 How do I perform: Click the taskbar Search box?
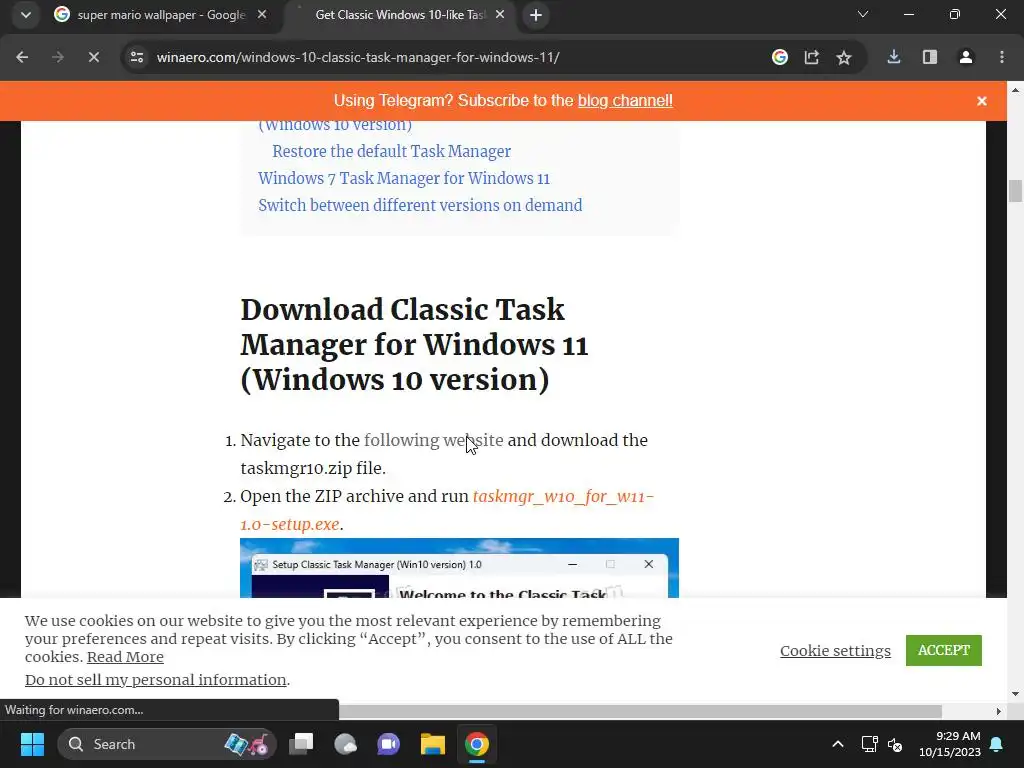[167, 744]
